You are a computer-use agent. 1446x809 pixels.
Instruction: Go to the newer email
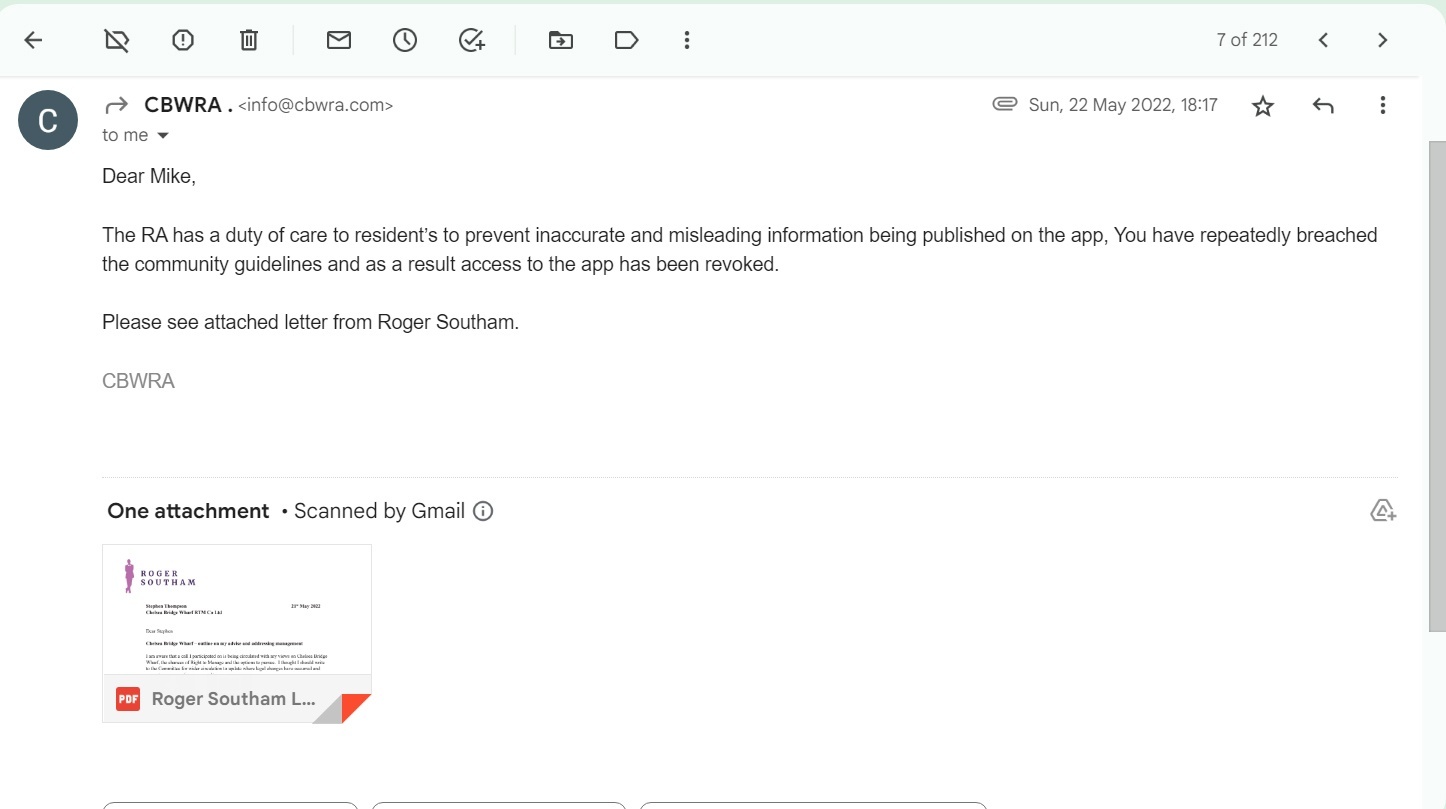point(1323,40)
